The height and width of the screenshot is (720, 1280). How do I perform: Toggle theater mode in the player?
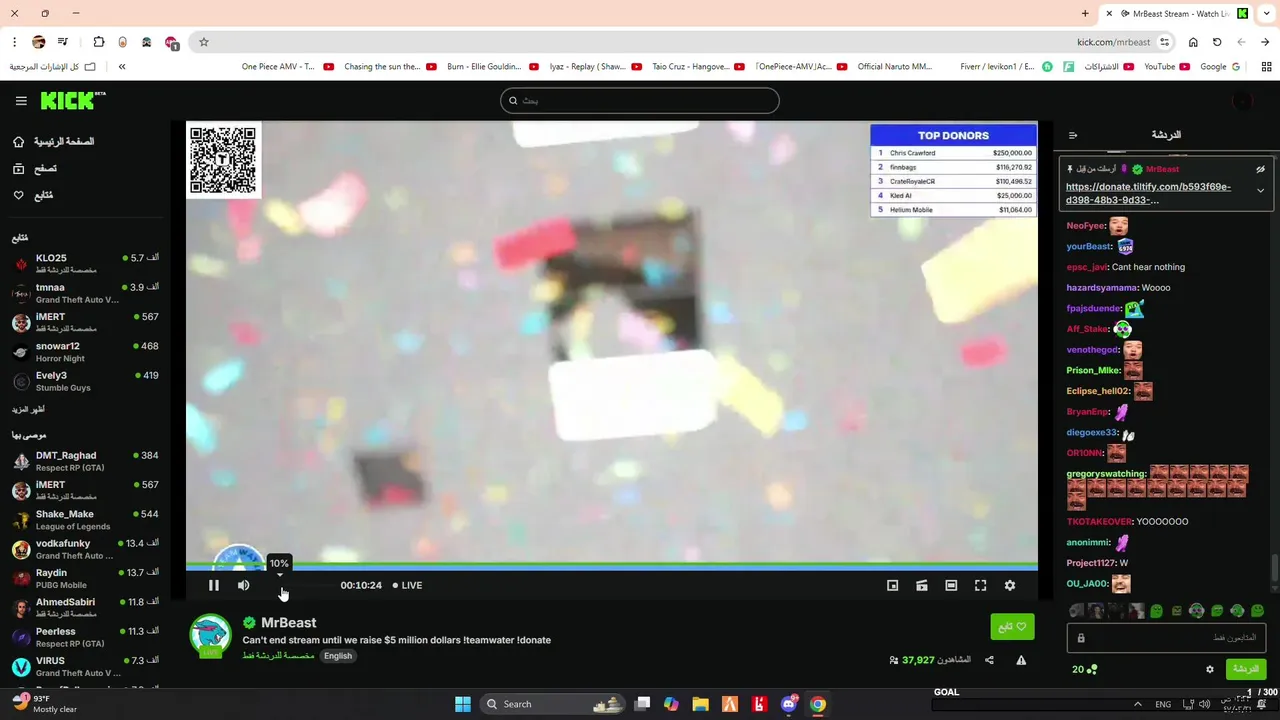[951, 585]
